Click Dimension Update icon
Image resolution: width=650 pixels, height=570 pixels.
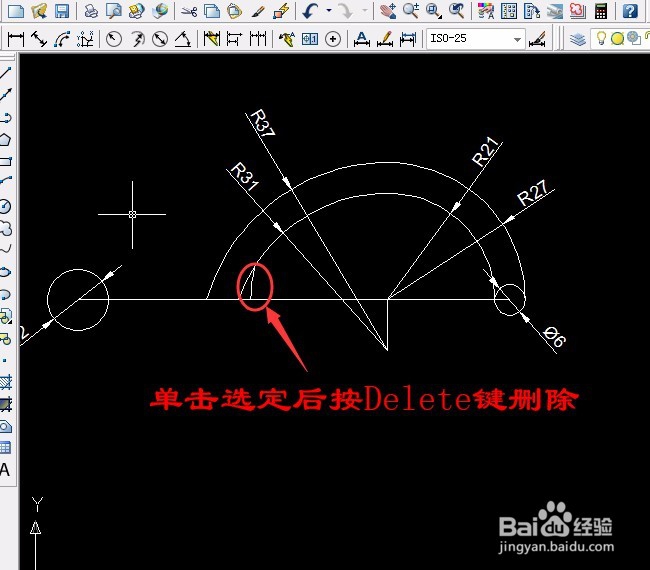[408, 39]
